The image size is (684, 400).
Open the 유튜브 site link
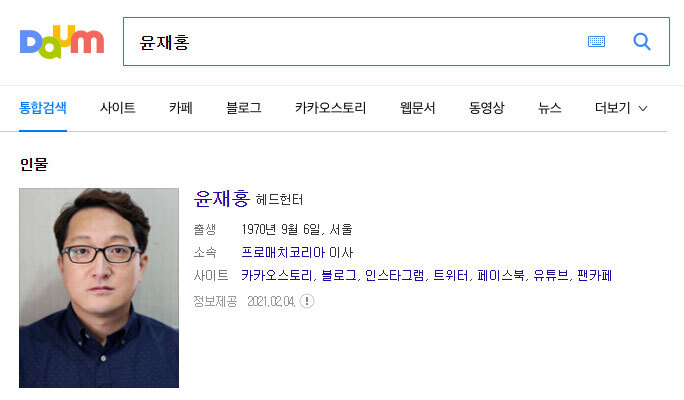[x=551, y=275]
